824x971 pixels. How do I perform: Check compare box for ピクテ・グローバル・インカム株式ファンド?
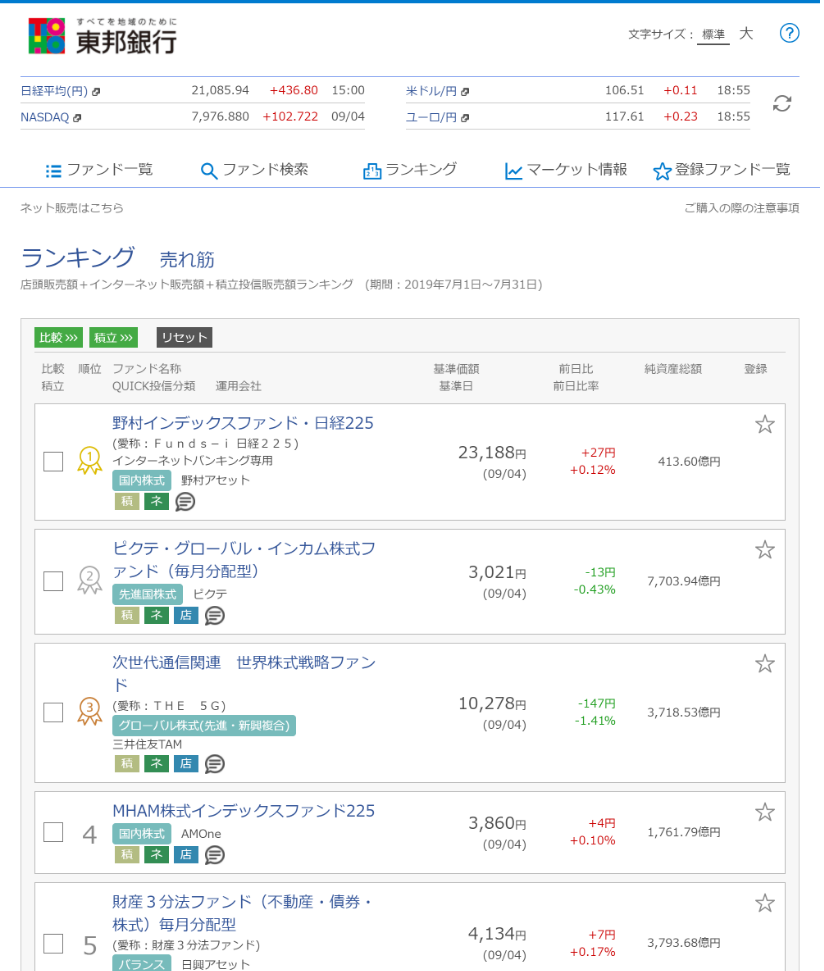click(x=53, y=581)
